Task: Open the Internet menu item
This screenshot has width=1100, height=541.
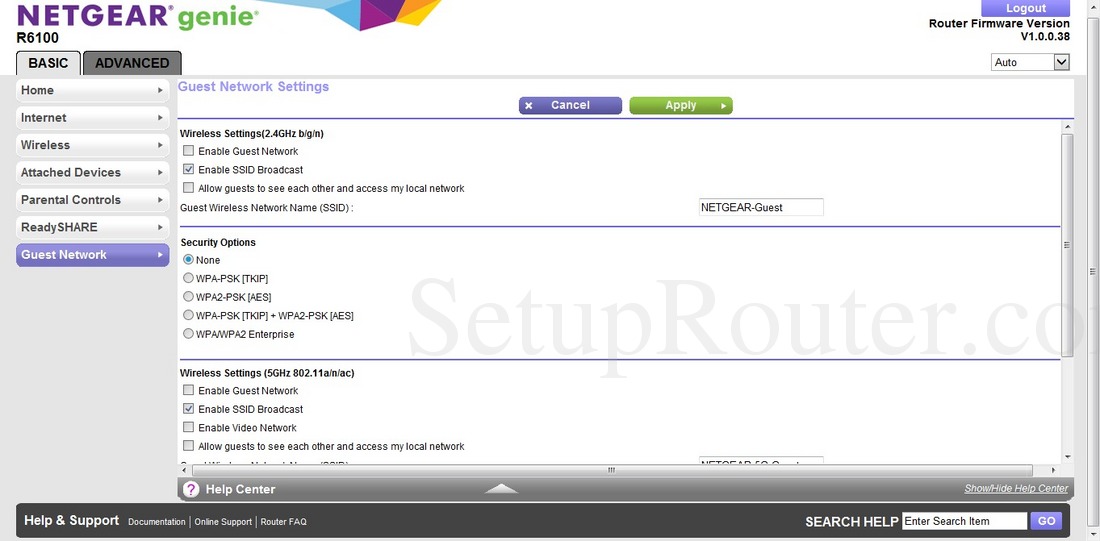Action: click(x=93, y=118)
